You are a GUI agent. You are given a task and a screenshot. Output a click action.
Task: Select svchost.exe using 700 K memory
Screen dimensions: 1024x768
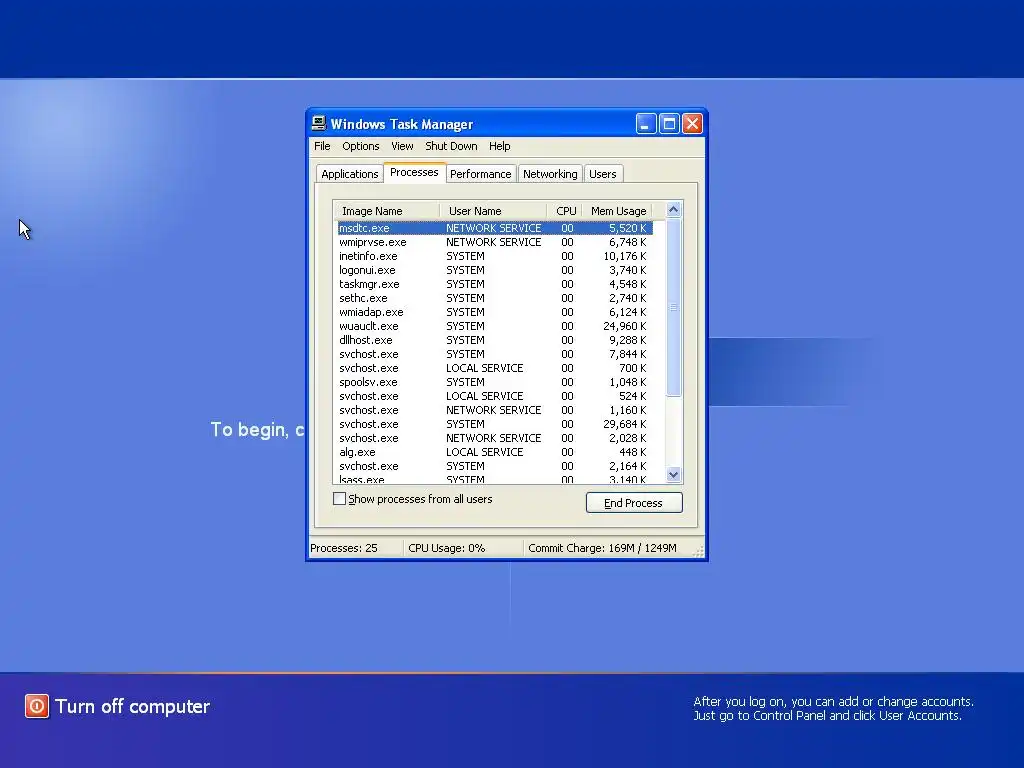[x=494, y=368]
